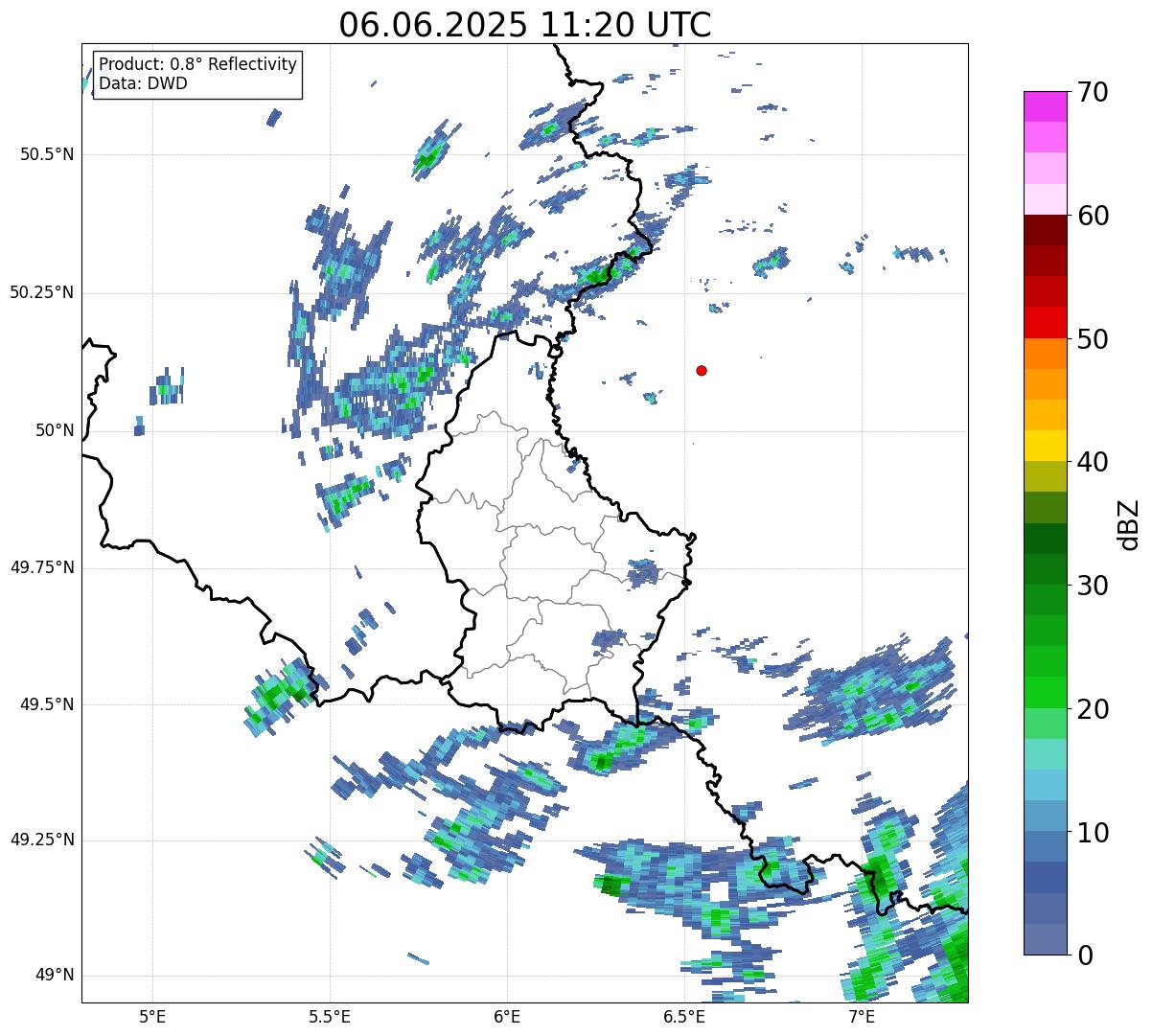Click the 6.5°E longitude label
Screen dimensions: 1152x1036
(x=684, y=1016)
